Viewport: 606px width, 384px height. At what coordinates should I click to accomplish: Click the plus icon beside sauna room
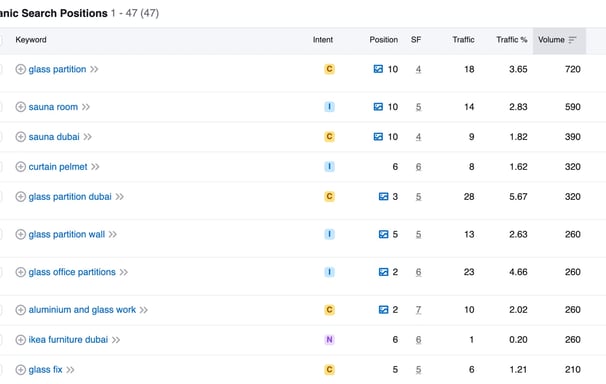[20, 107]
